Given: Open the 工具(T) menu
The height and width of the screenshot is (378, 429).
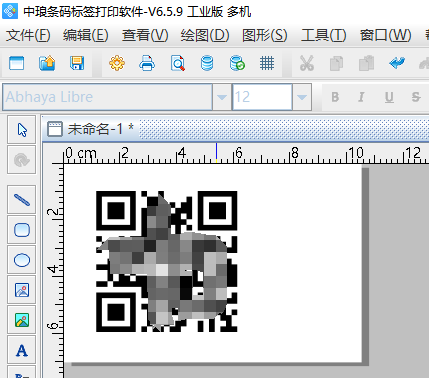Looking at the screenshot, I should coord(324,35).
